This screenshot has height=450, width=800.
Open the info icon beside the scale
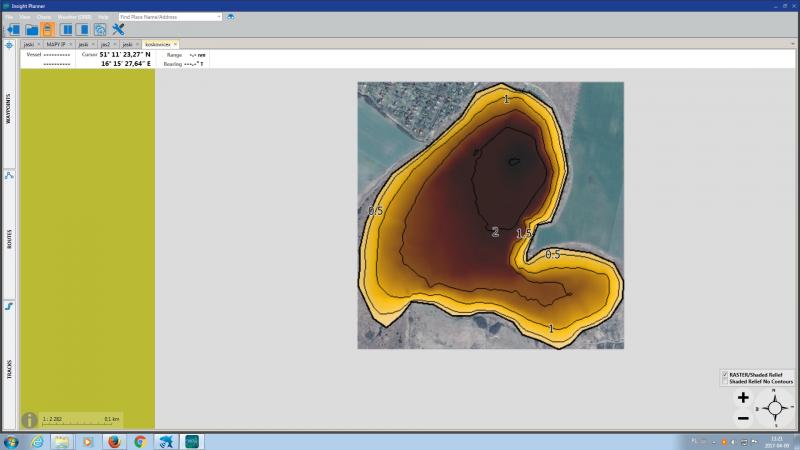point(30,420)
